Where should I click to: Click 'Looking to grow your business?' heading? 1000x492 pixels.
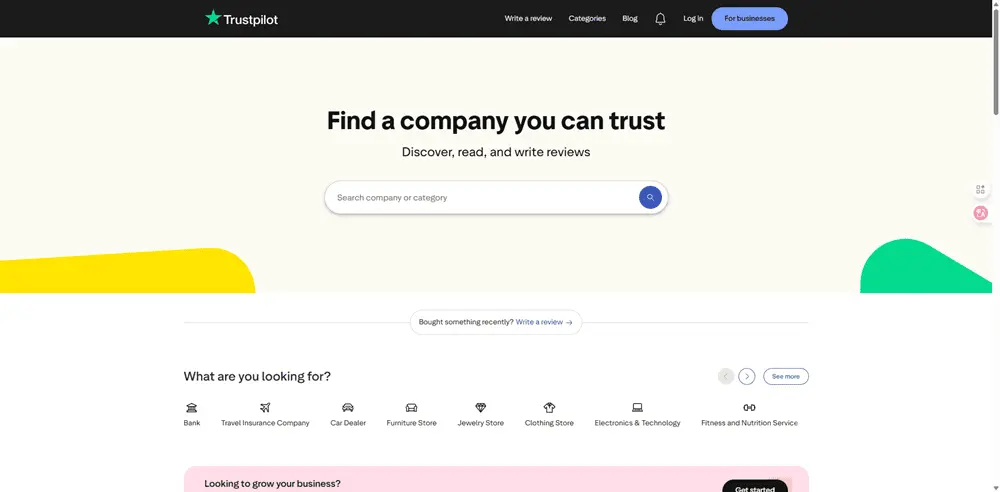(272, 484)
